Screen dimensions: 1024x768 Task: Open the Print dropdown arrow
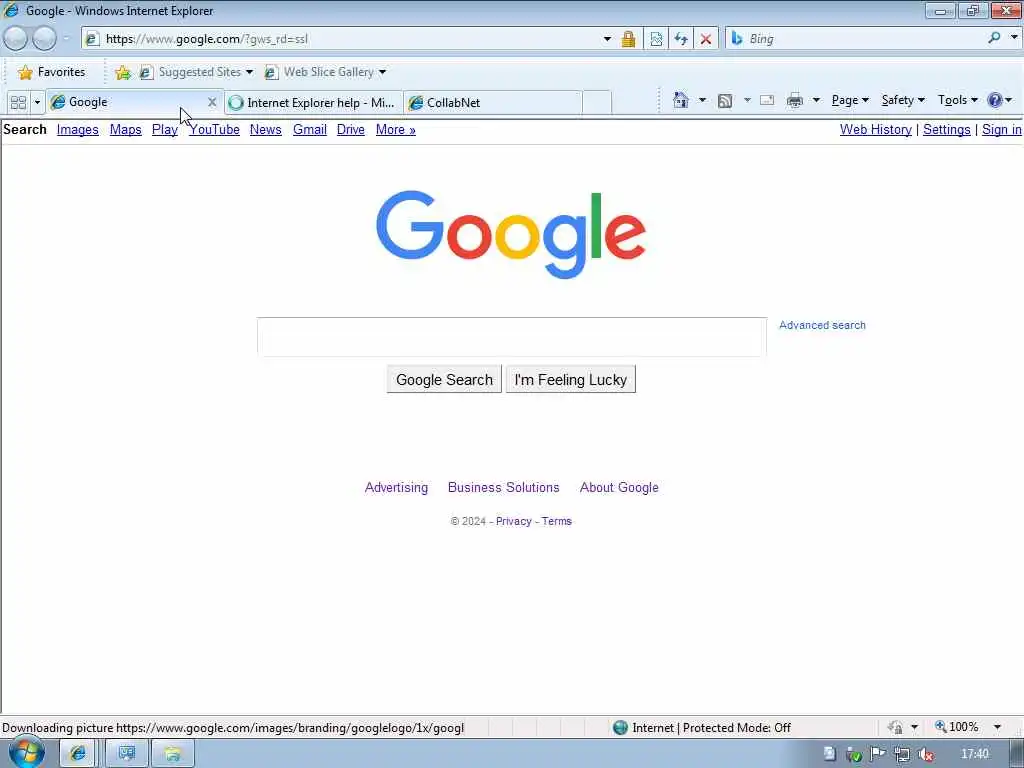pos(816,100)
